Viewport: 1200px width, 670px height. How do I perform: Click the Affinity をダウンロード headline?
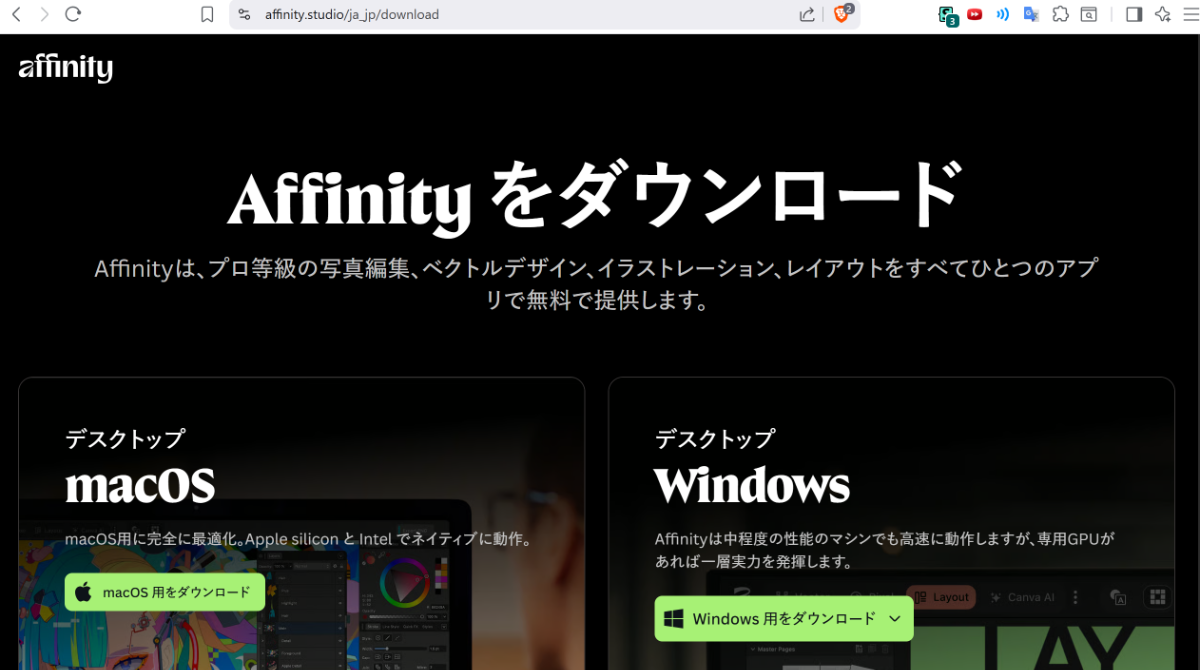(596, 196)
